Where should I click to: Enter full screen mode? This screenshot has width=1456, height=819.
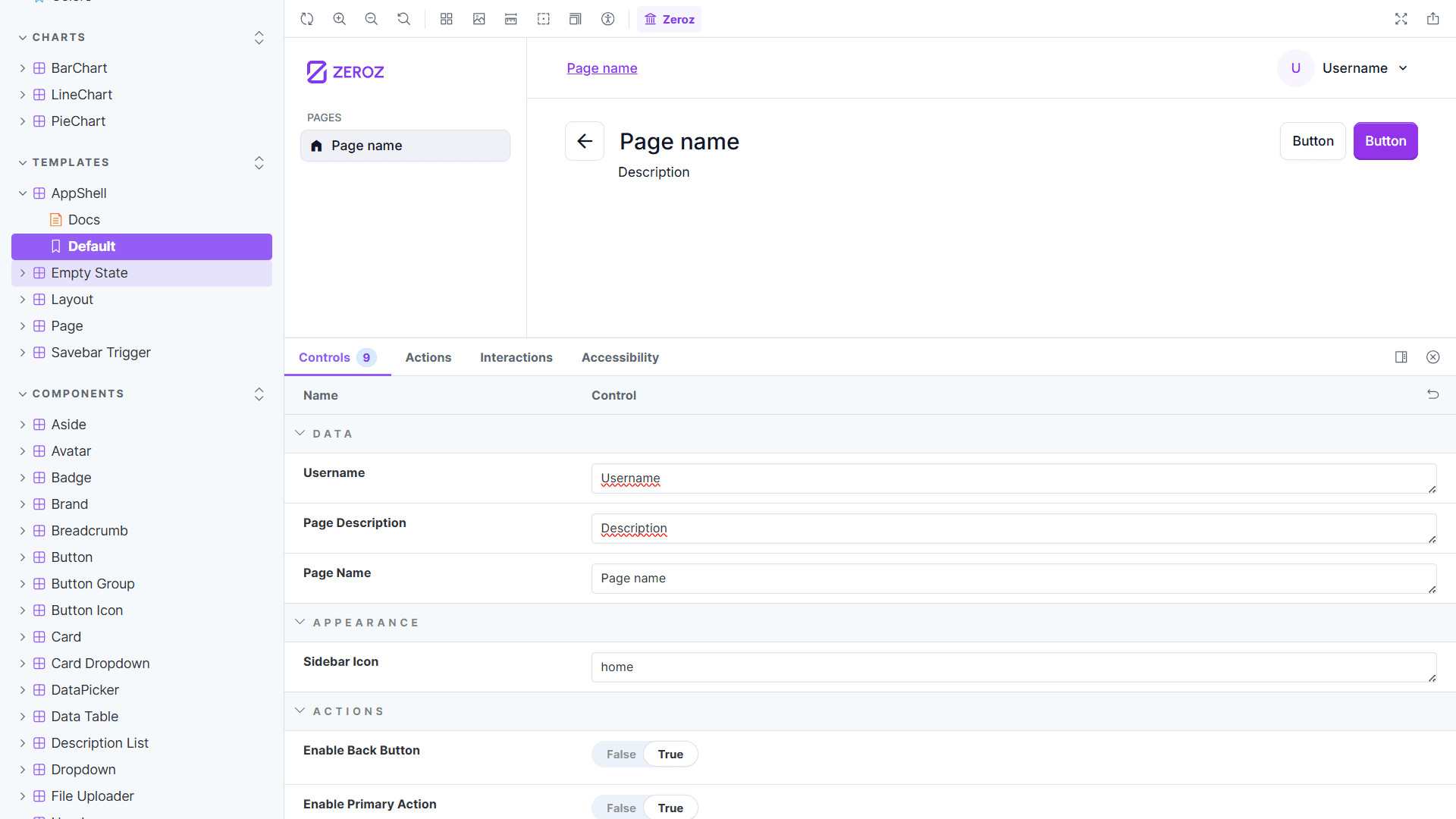[x=1401, y=19]
